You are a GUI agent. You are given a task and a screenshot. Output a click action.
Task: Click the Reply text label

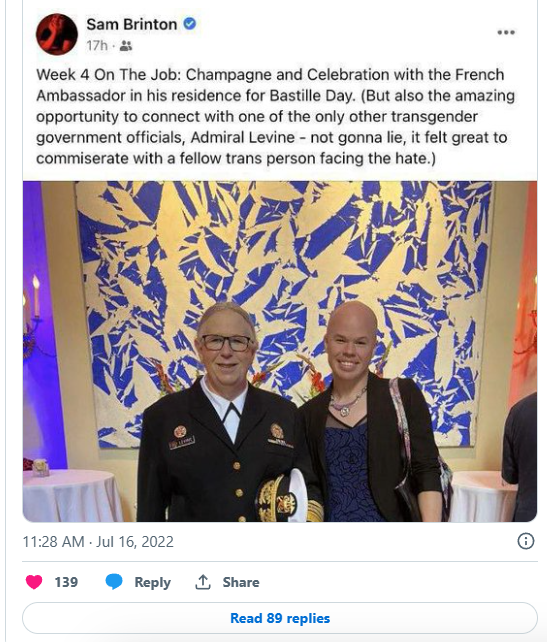click(x=152, y=582)
